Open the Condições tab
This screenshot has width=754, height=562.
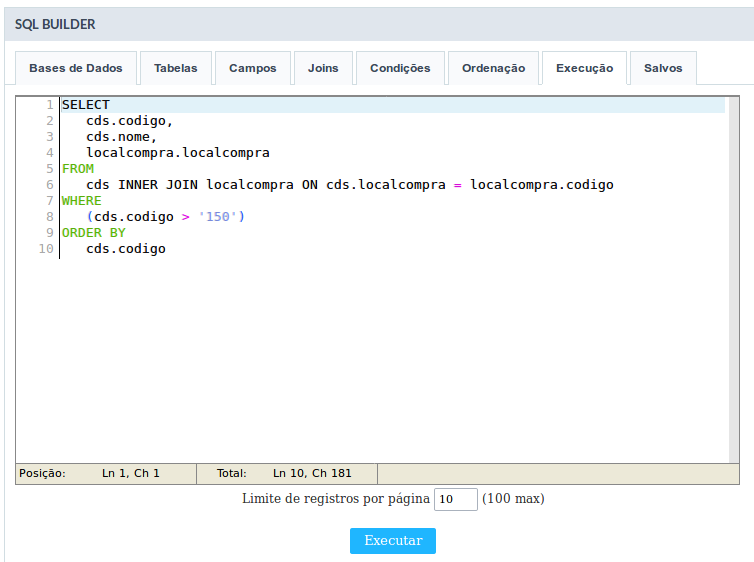click(400, 68)
